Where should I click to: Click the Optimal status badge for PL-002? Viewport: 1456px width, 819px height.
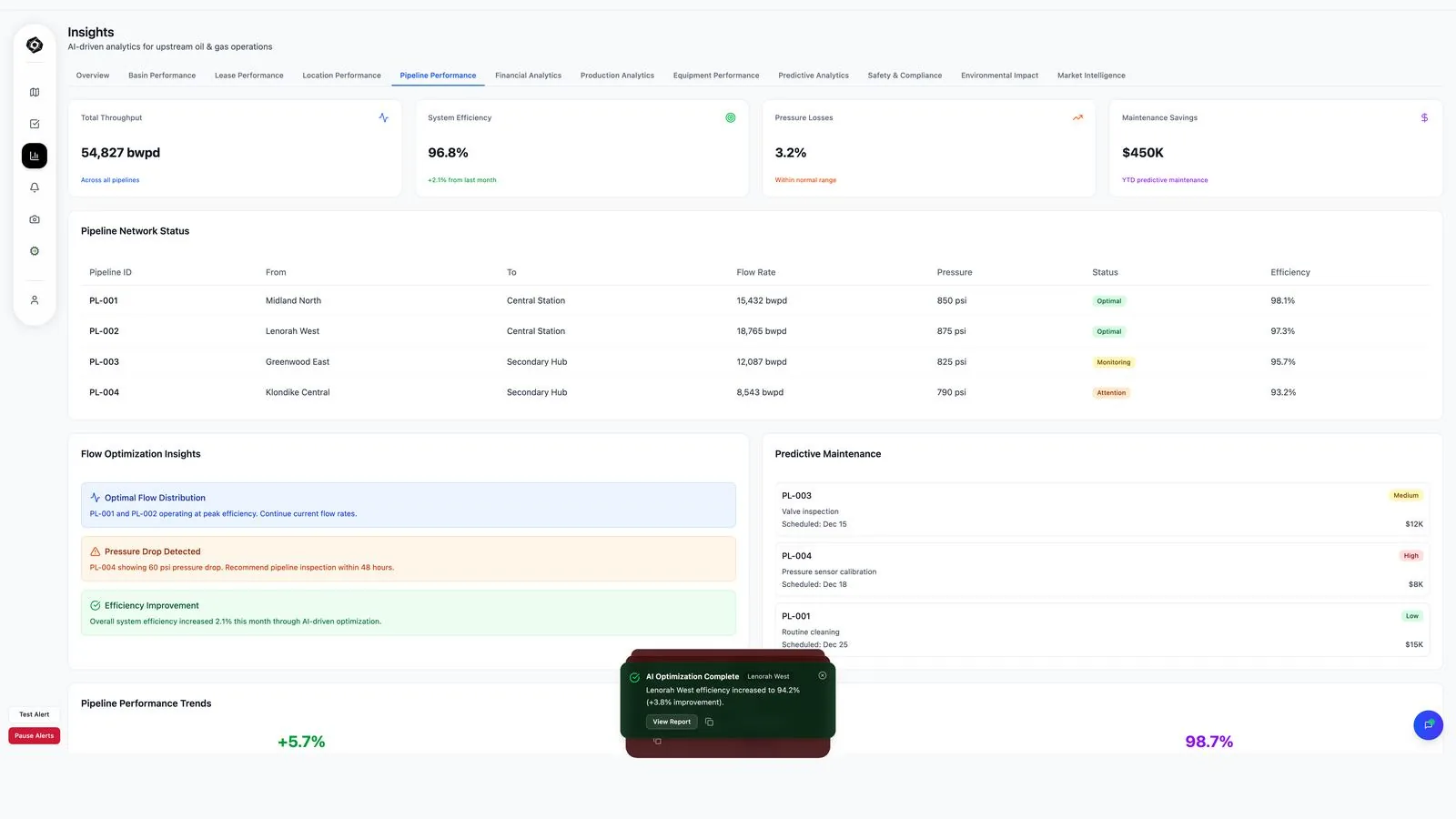[x=1109, y=331]
